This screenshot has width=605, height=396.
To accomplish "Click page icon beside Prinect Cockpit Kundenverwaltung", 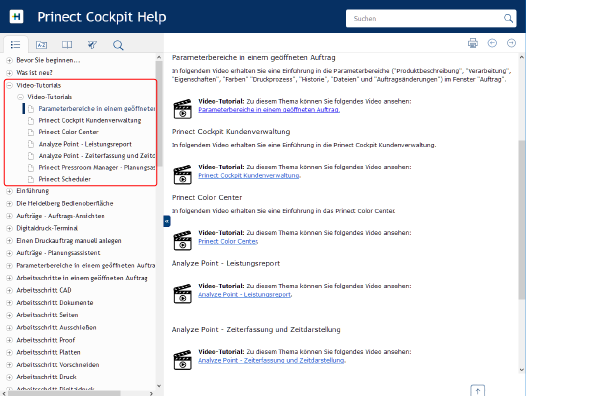I will [31, 120].
